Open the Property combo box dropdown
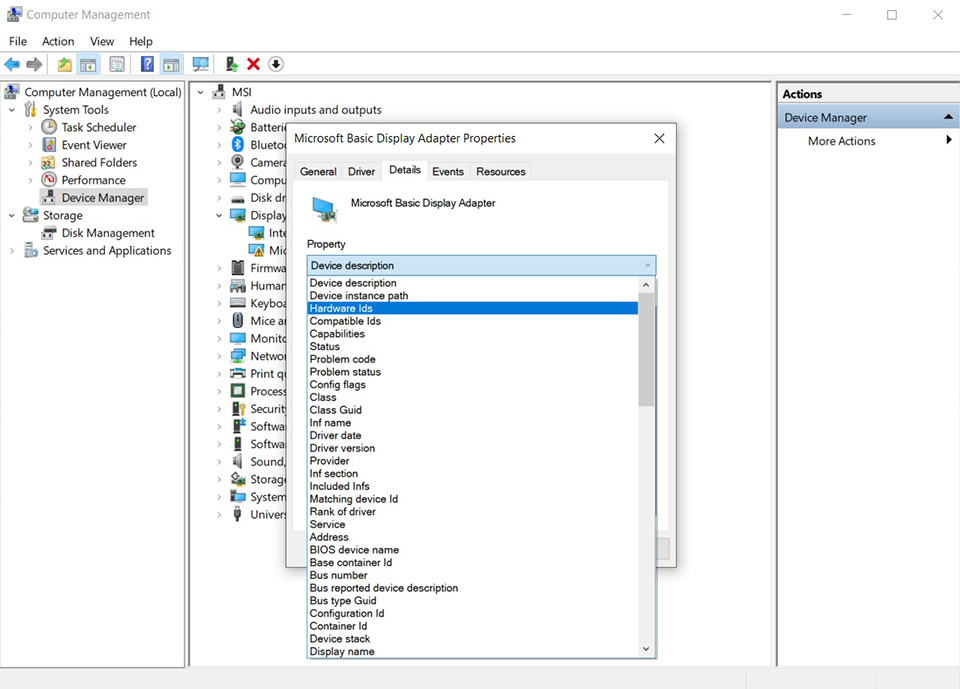 481,265
